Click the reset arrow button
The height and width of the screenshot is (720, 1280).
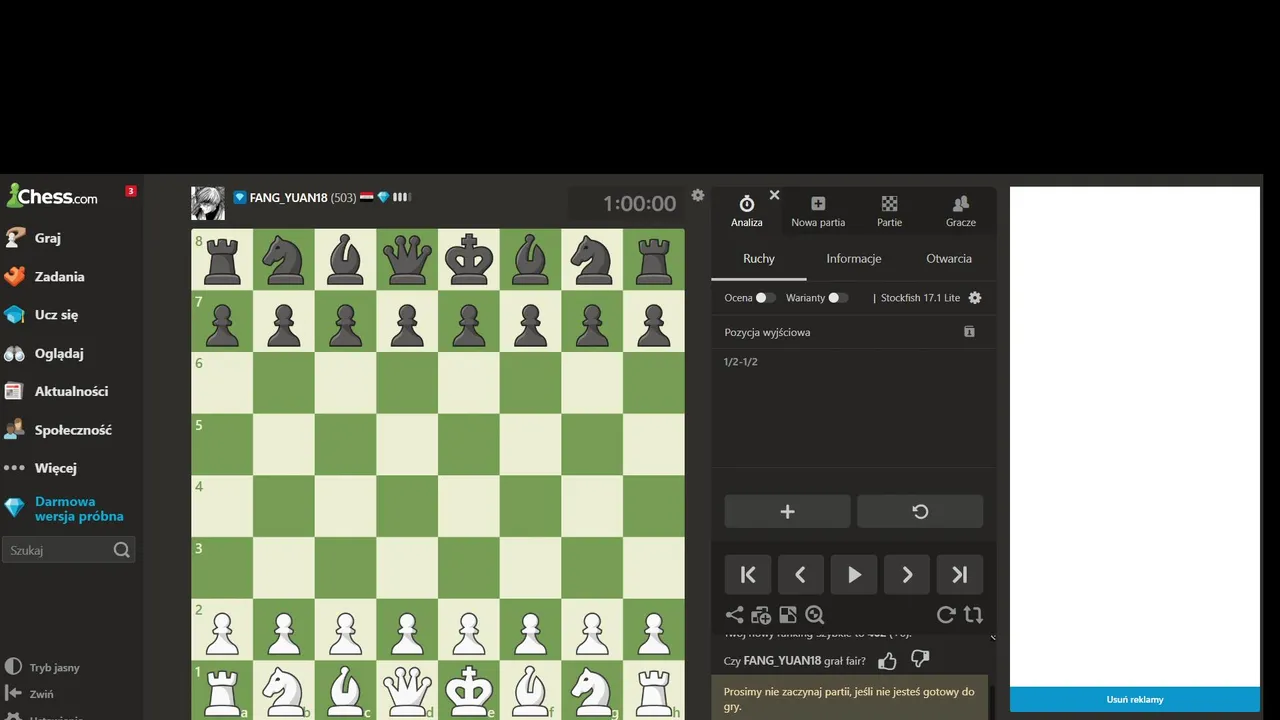(920, 511)
